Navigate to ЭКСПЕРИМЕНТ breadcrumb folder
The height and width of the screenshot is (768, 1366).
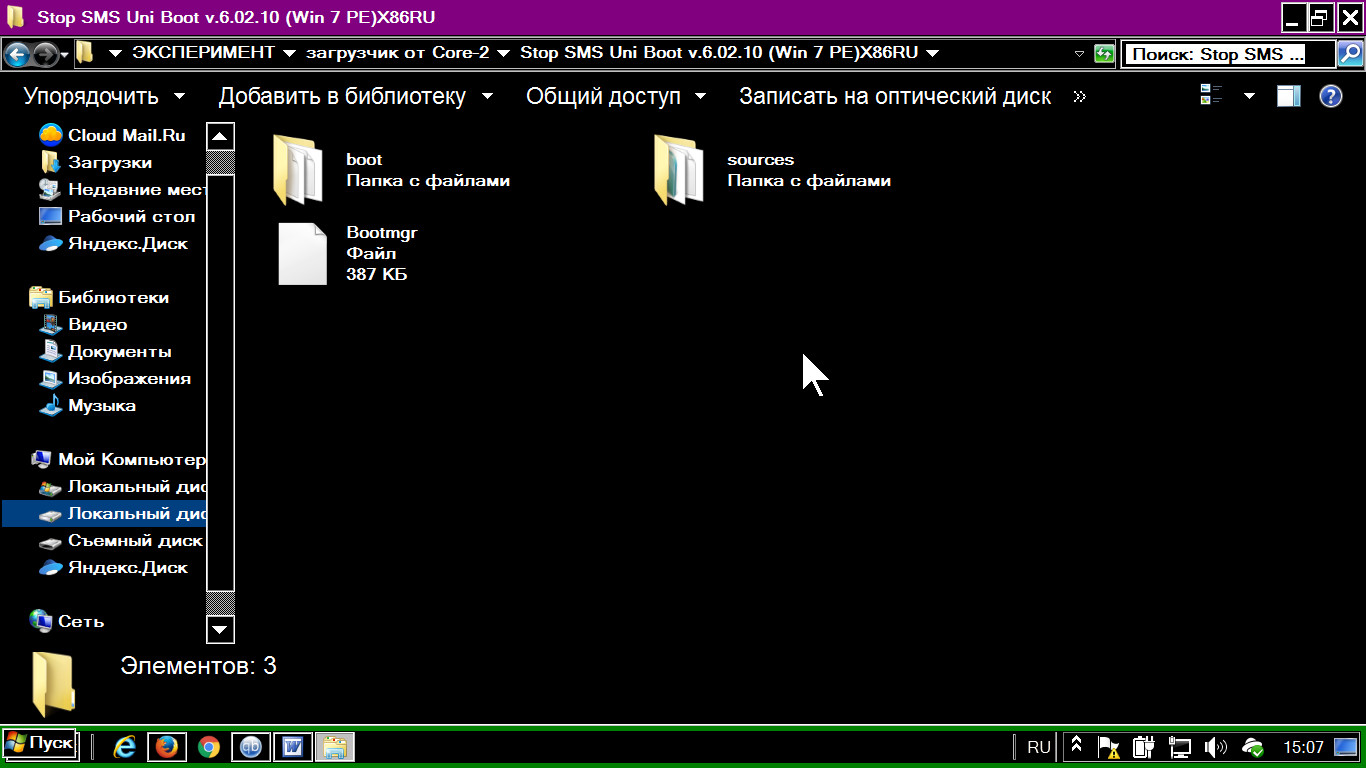click(x=203, y=53)
